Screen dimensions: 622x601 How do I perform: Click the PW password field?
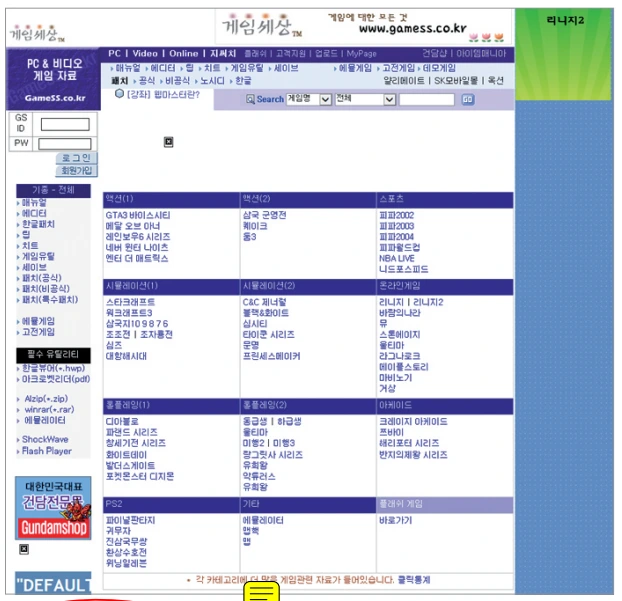tap(65, 144)
